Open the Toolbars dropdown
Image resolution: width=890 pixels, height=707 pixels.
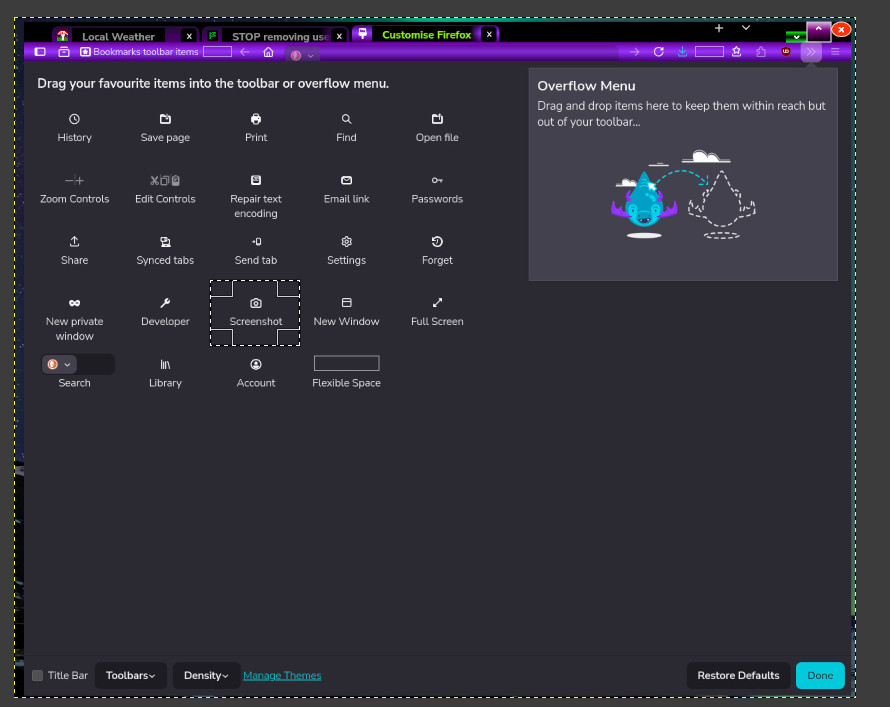(x=131, y=675)
